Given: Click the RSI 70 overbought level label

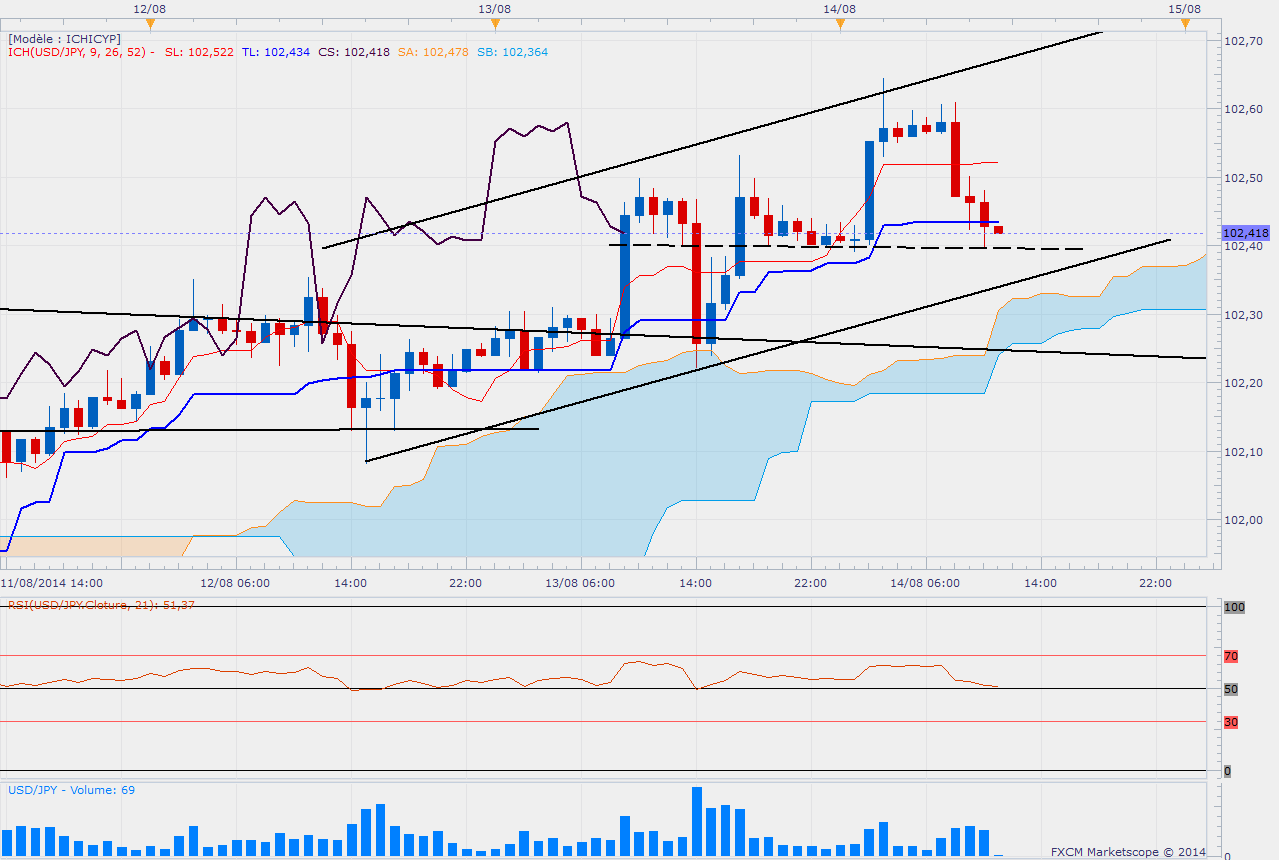Looking at the screenshot, I should click(x=1231, y=656).
